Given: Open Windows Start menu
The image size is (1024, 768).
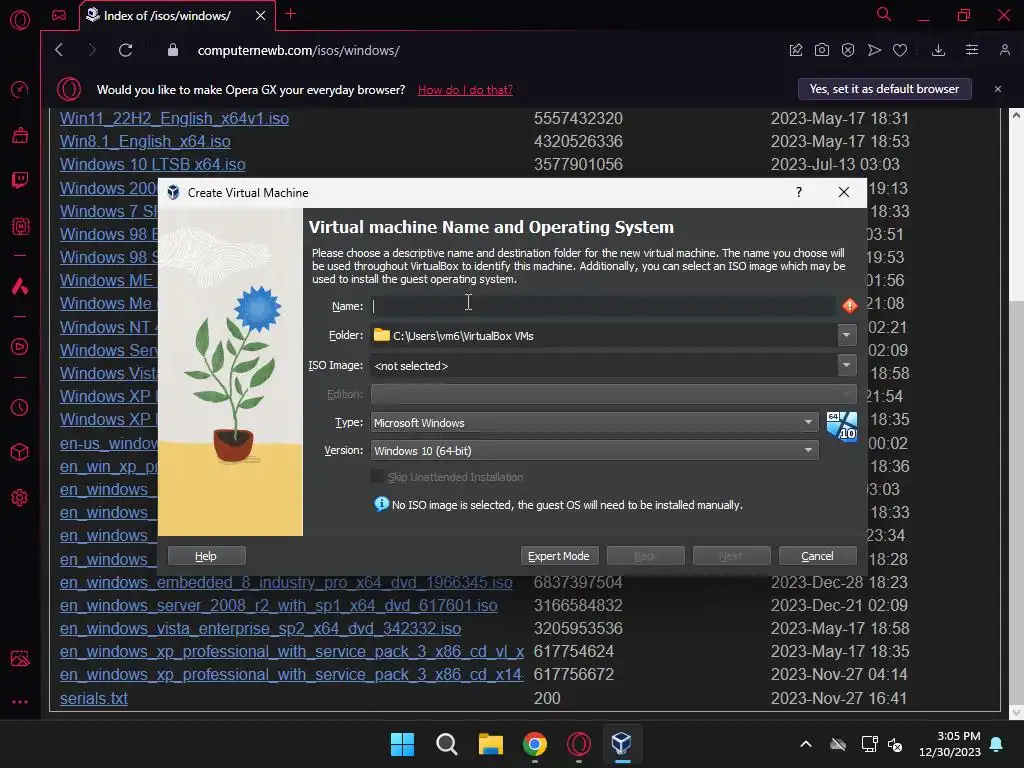Looking at the screenshot, I should [x=402, y=744].
